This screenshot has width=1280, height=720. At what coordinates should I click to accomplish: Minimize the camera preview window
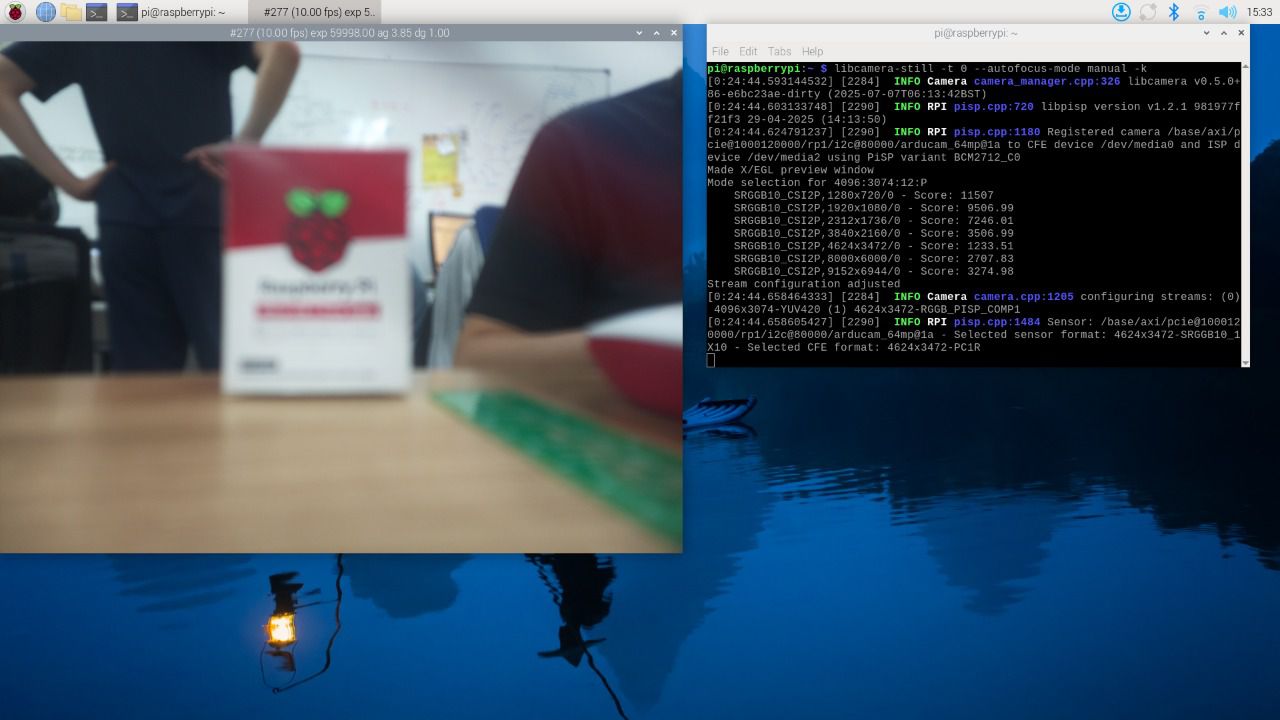tap(640, 33)
